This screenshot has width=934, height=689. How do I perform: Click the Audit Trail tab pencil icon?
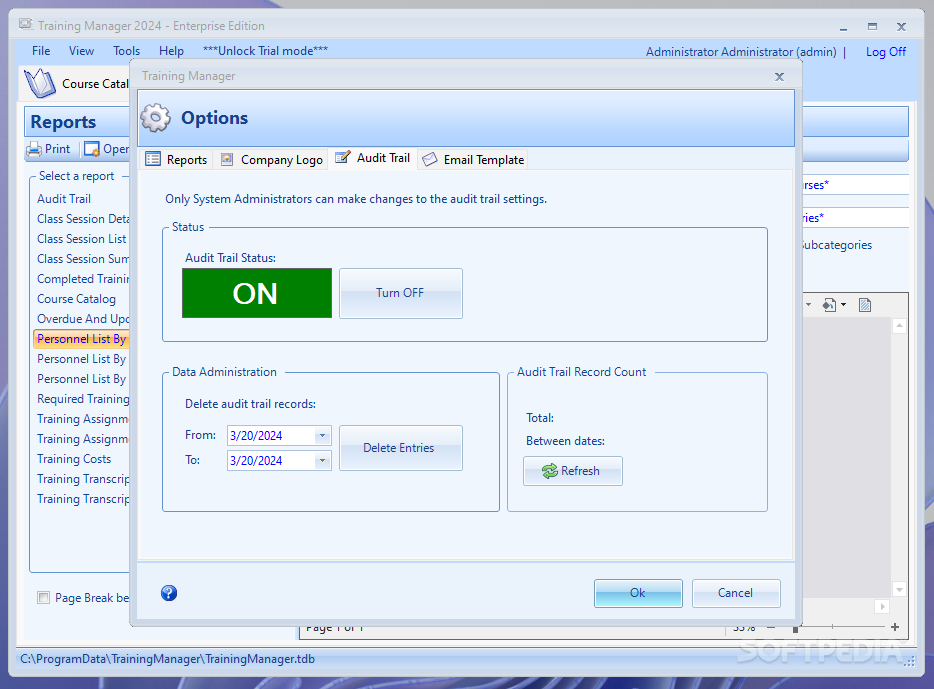point(343,157)
